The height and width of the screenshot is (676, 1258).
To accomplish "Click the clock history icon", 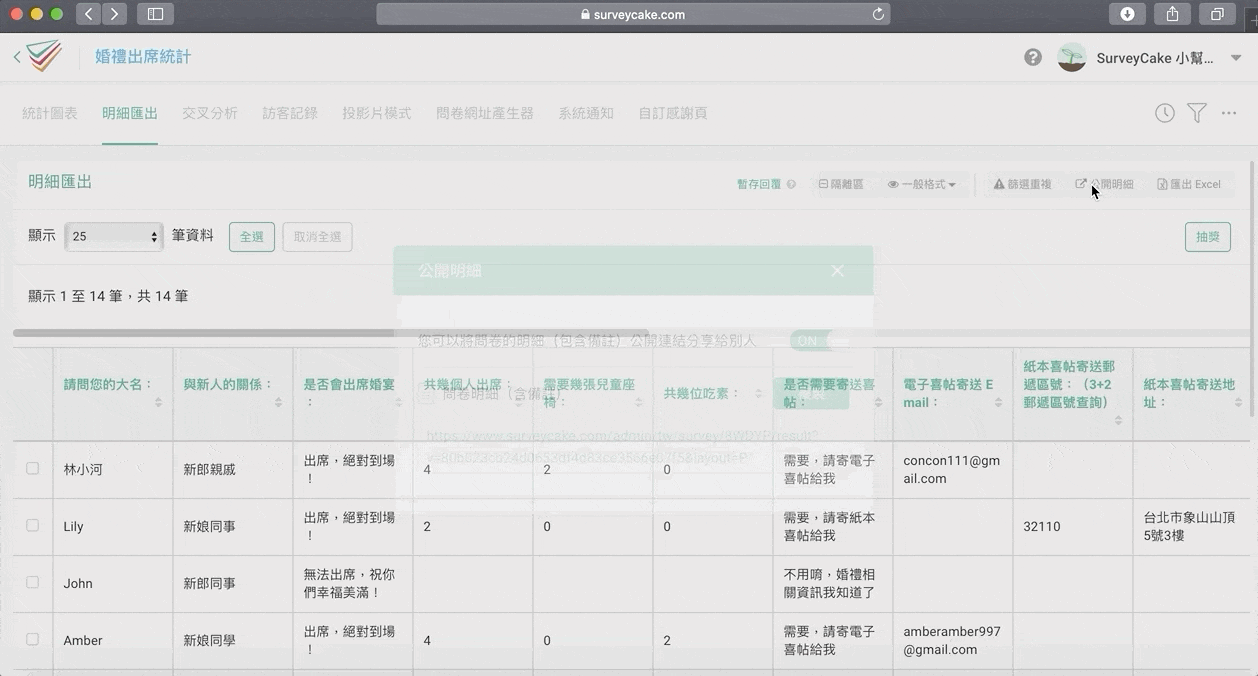I will coord(1165,113).
